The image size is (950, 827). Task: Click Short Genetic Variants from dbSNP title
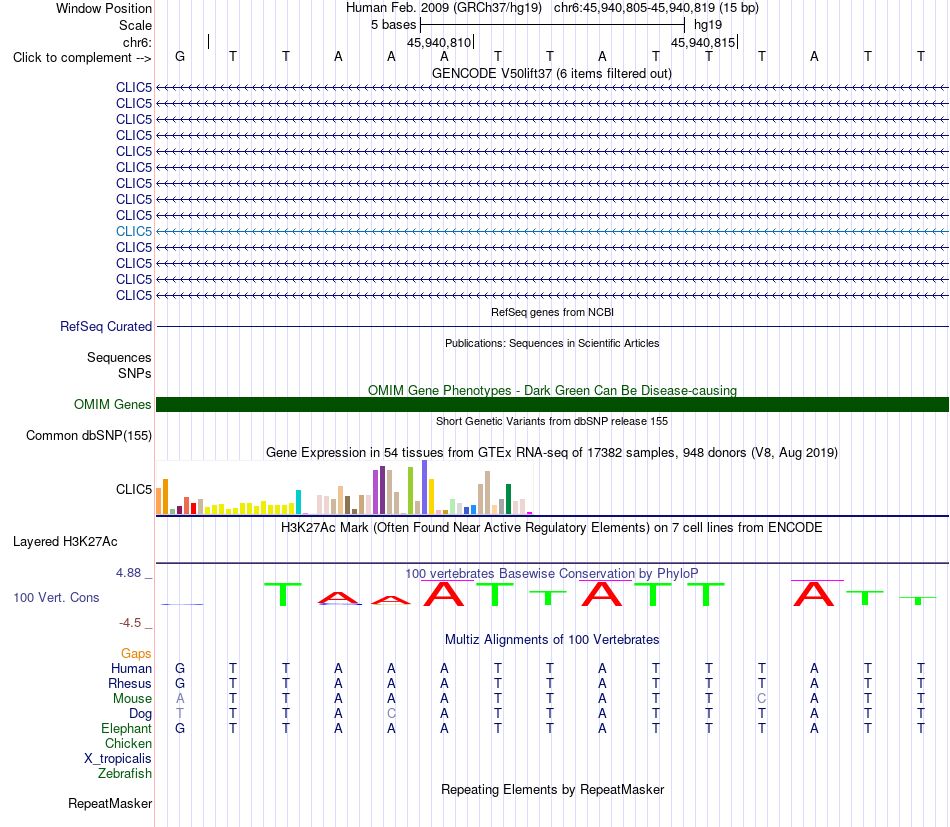click(552, 421)
